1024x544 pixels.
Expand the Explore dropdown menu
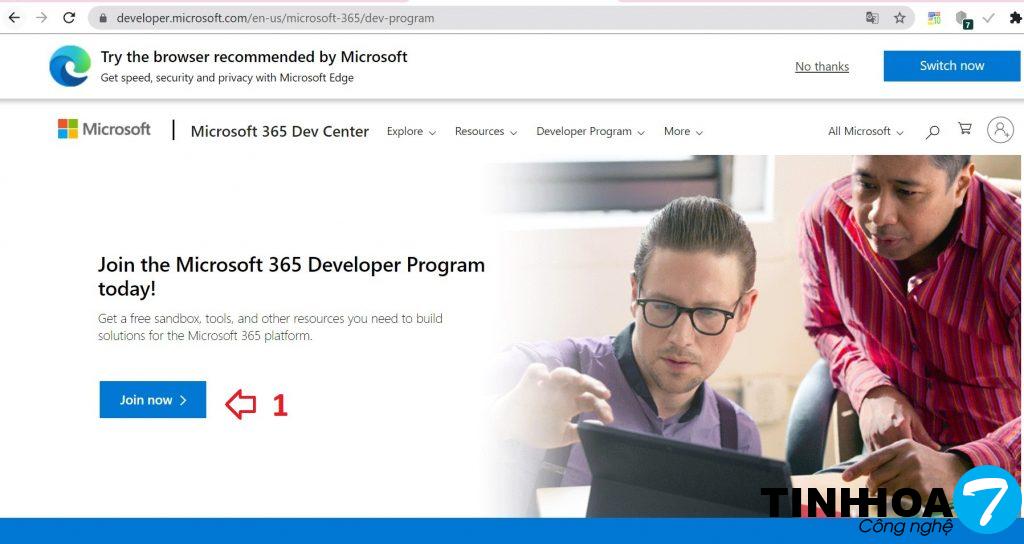coord(411,132)
